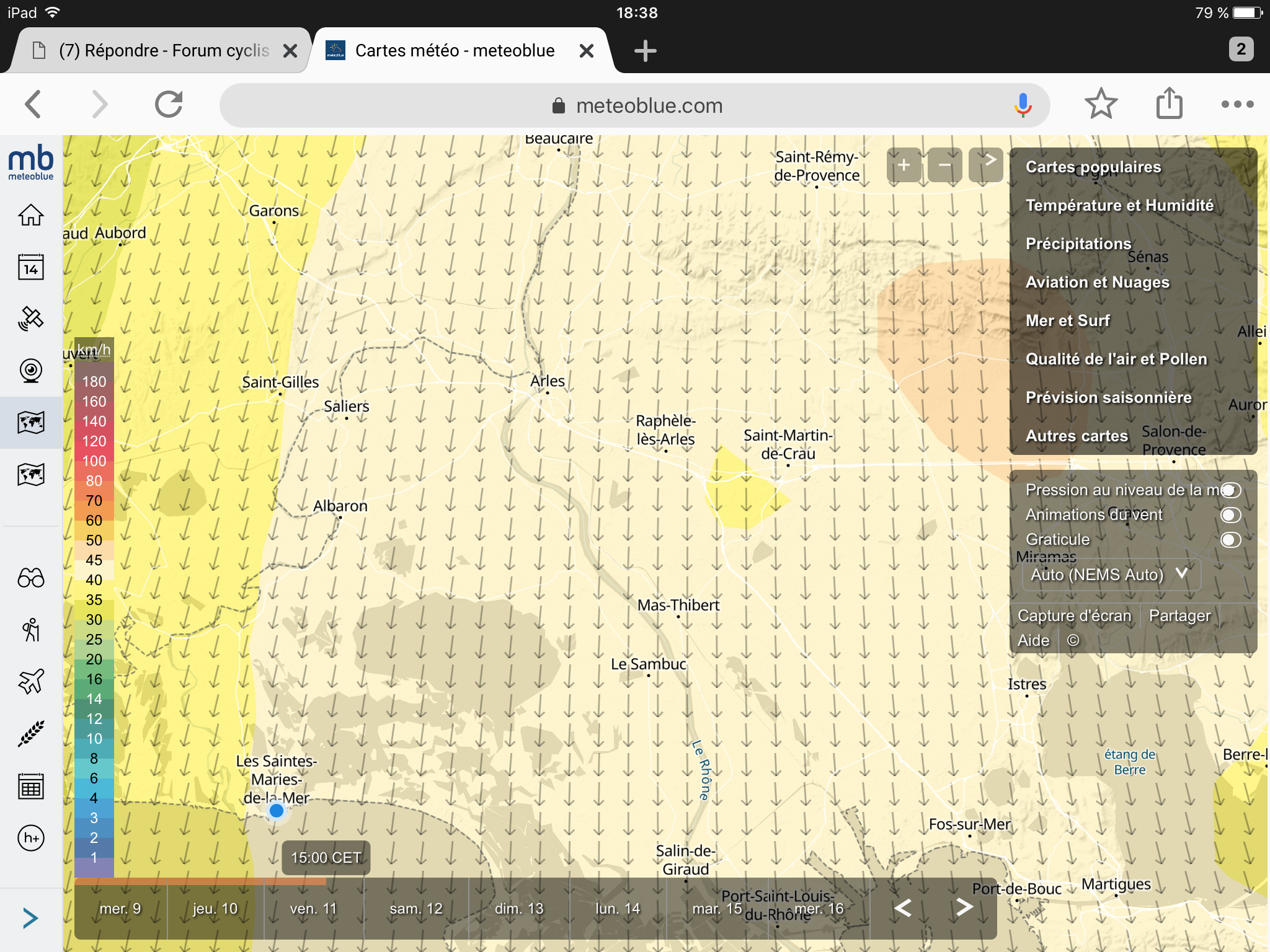
Task: Select sam. 12 on the timeline
Action: pyautogui.click(x=415, y=909)
